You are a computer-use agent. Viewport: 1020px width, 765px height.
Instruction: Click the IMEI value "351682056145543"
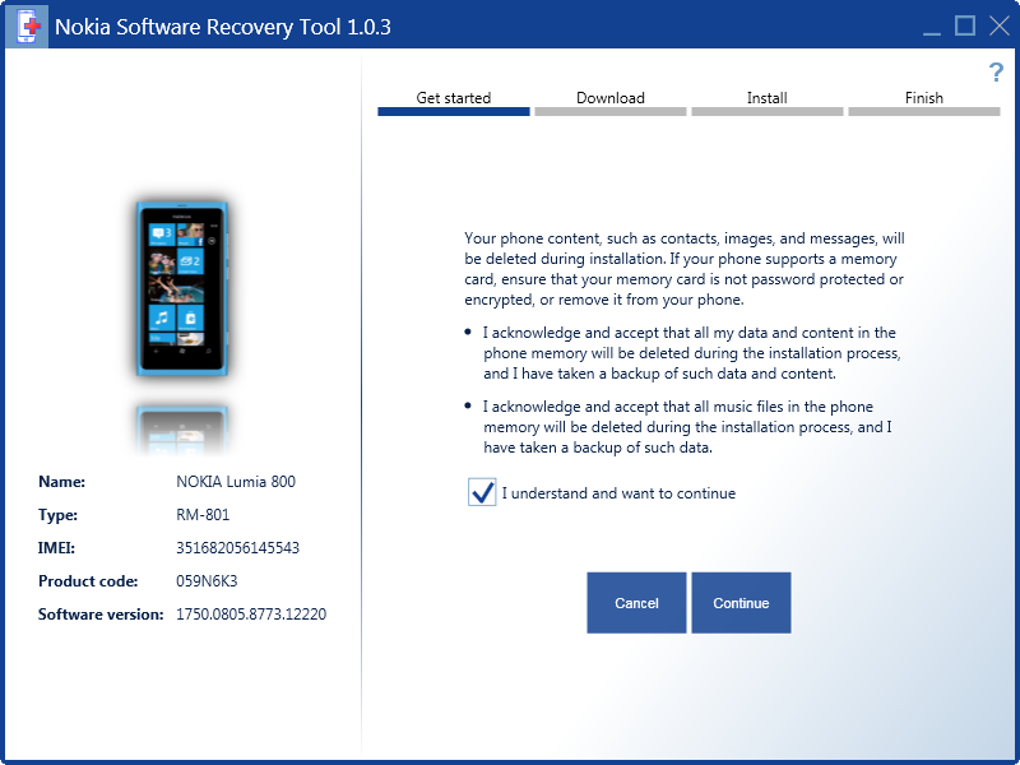pyautogui.click(x=237, y=548)
